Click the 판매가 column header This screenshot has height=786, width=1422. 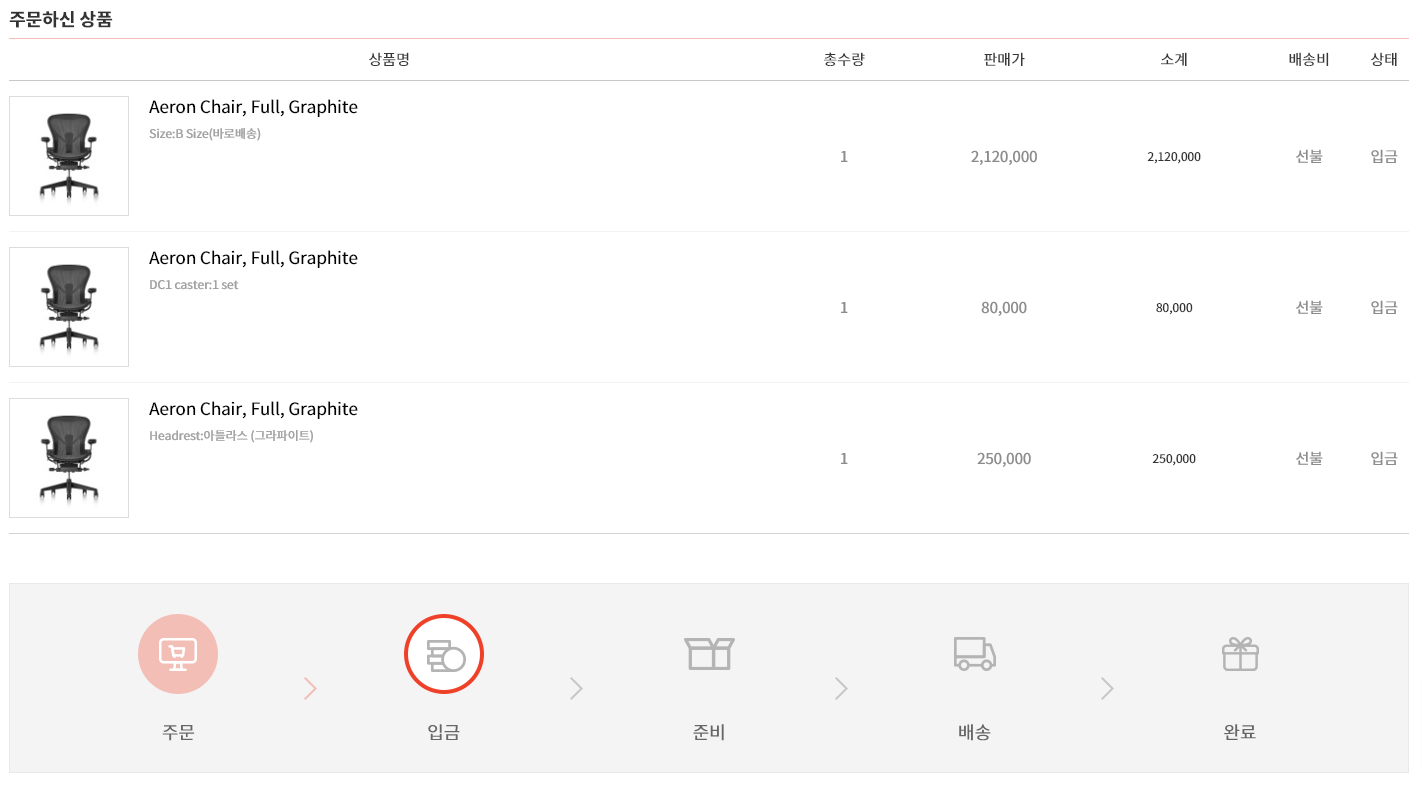pos(1004,60)
